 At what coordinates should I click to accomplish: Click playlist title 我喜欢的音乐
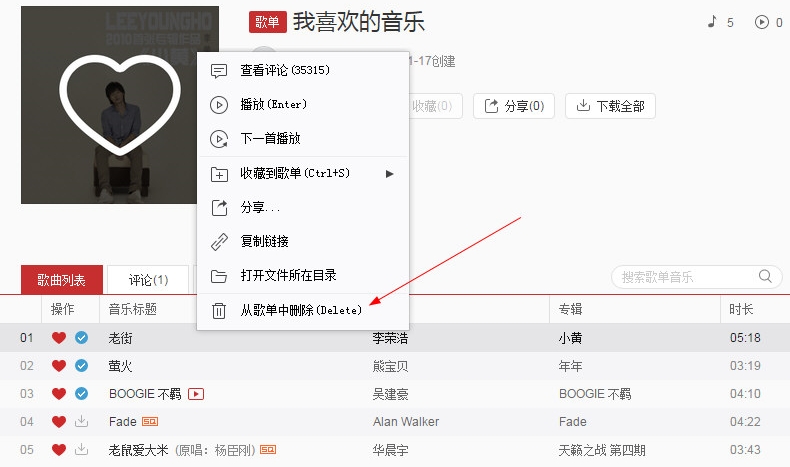(359, 22)
